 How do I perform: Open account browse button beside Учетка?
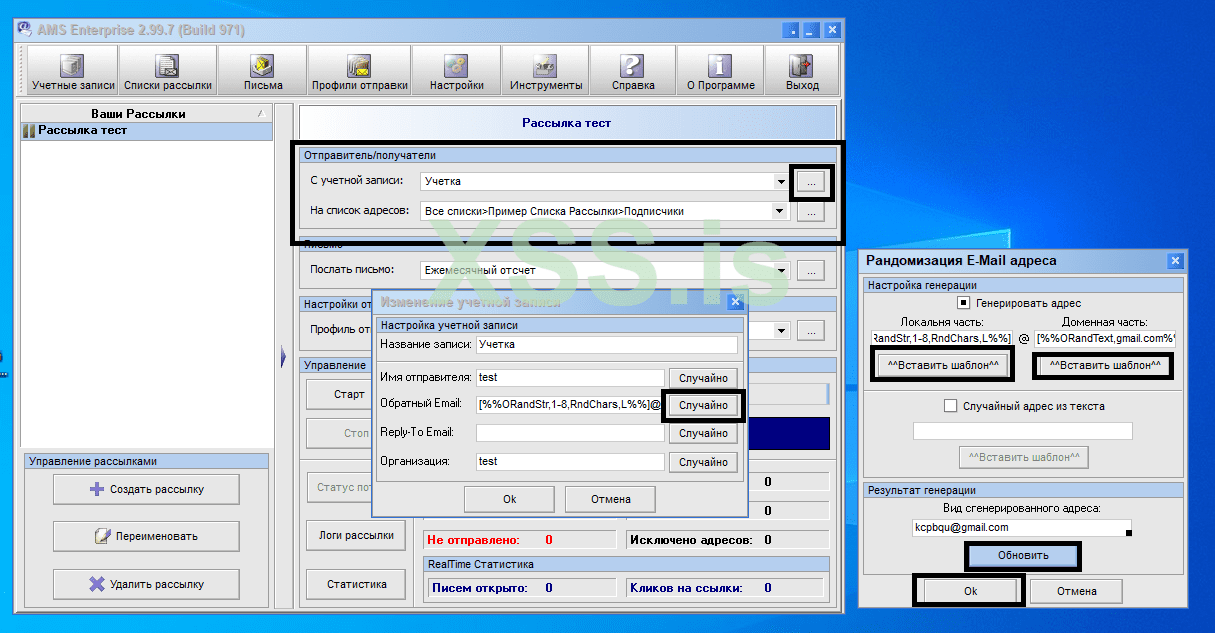click(812, 182)
